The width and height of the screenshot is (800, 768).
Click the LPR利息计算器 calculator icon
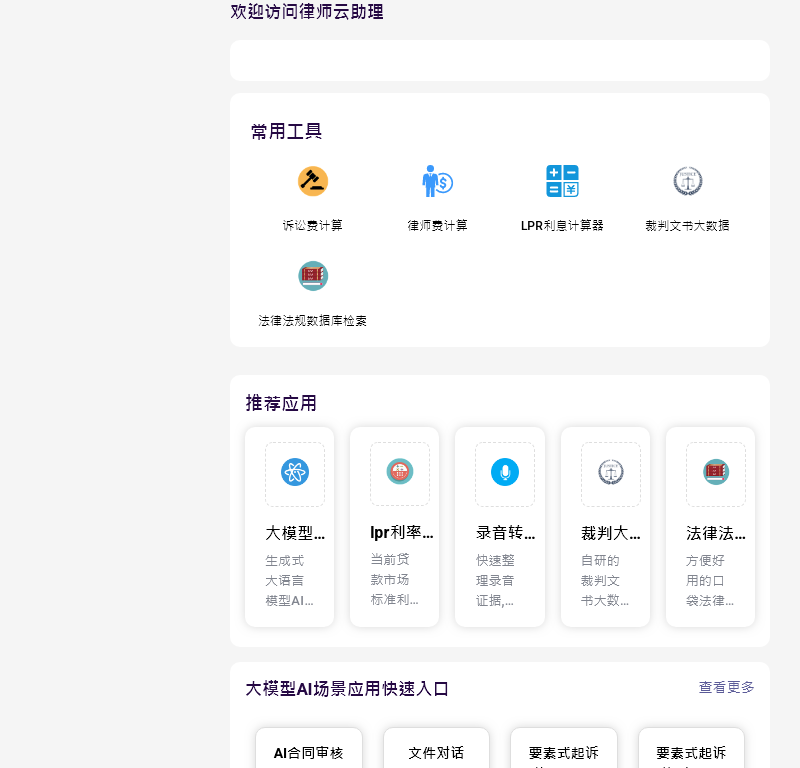click(562, 181)
